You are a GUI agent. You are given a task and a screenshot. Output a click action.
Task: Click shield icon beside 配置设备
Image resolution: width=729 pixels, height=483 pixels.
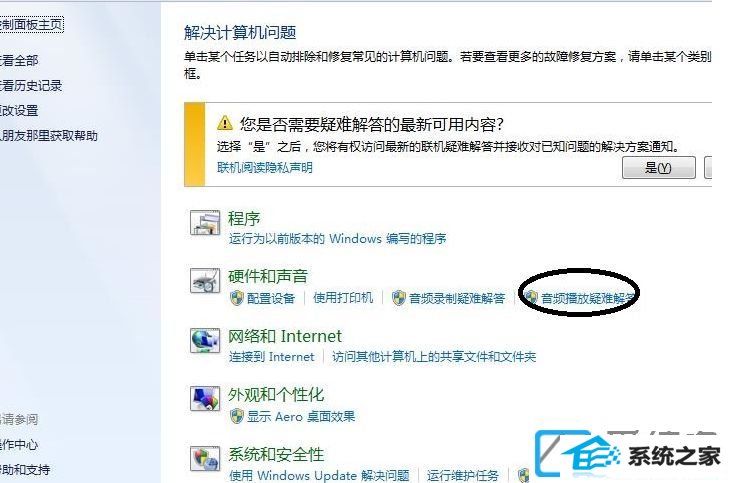[x=237, y=298]
